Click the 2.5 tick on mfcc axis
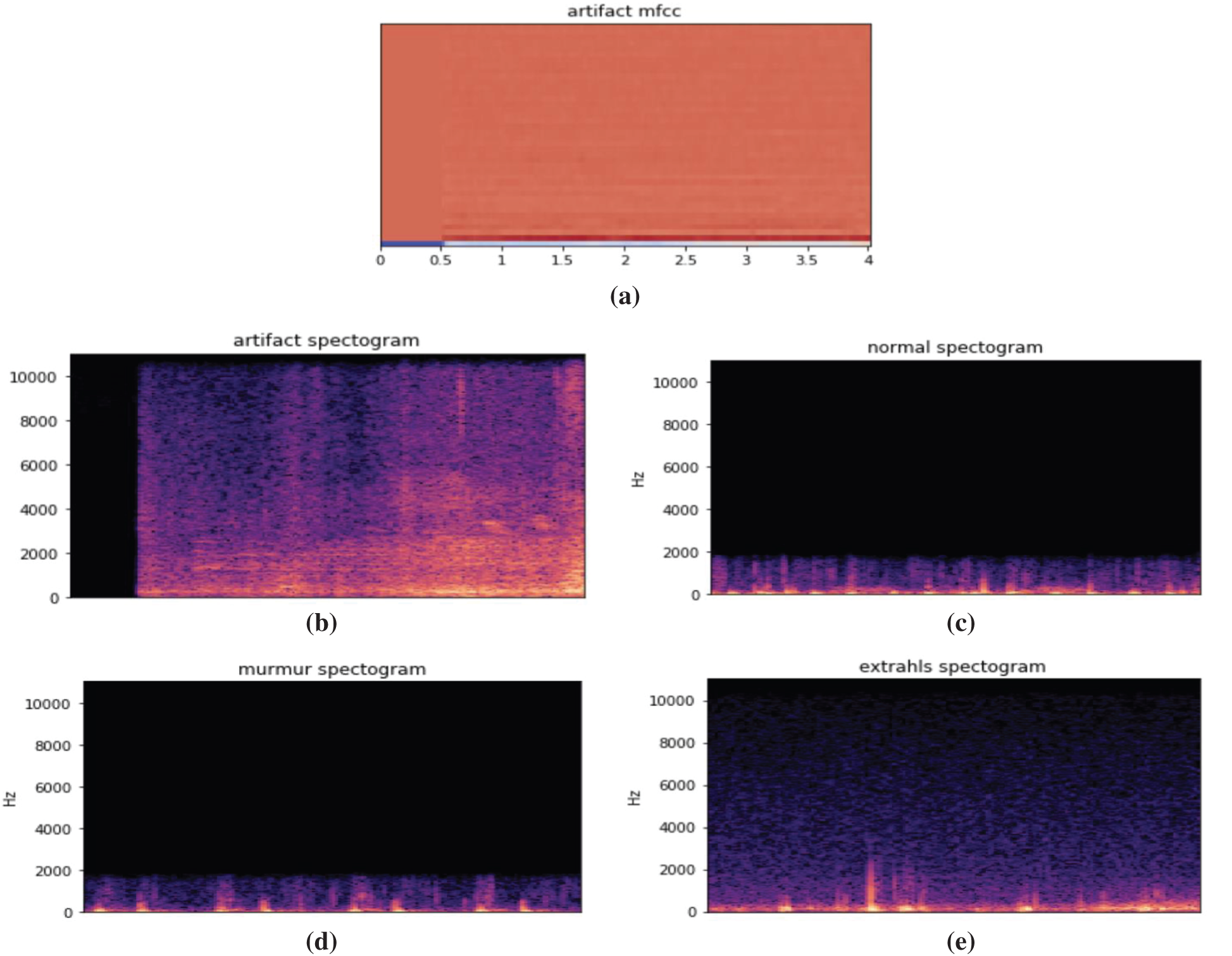 [x=685, y=260]
